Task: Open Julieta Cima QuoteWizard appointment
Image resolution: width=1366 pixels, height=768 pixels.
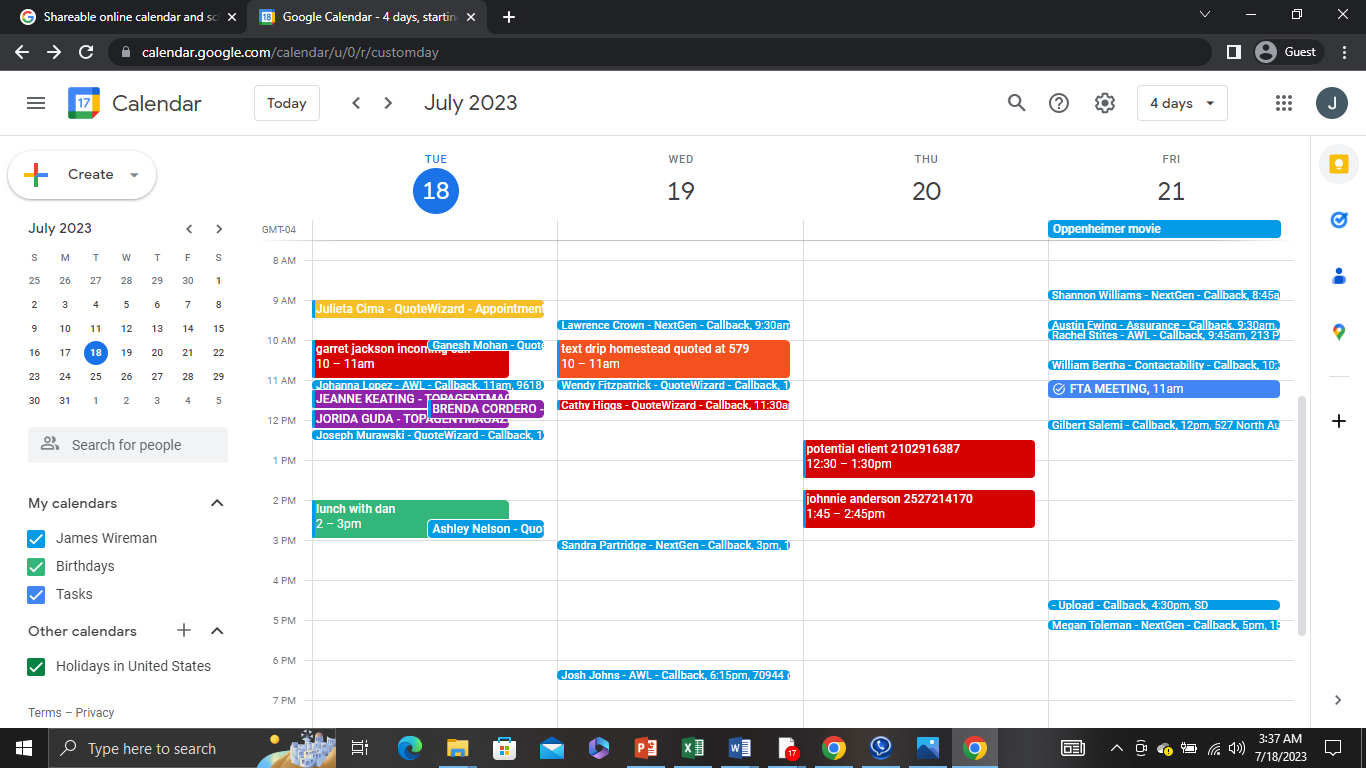Action: tap(428, 309)
